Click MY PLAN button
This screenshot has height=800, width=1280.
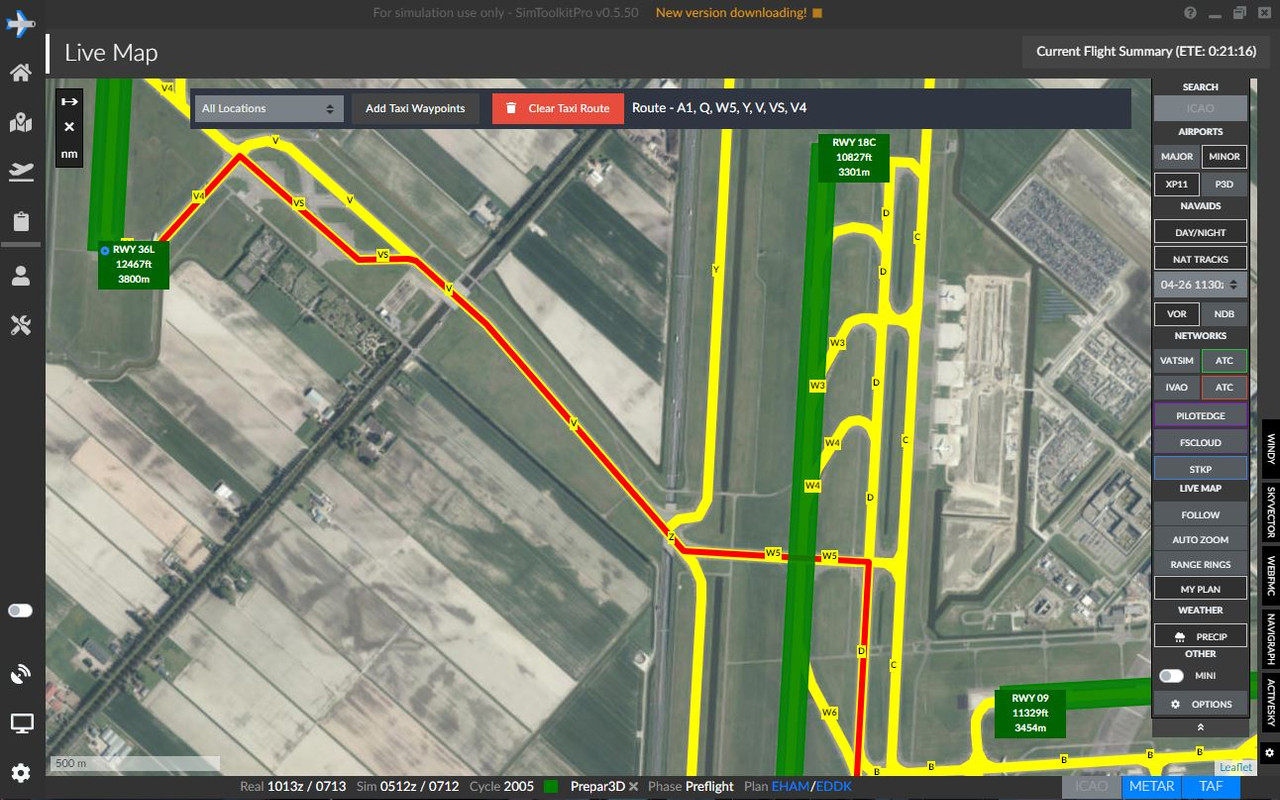click(1200, 590)
